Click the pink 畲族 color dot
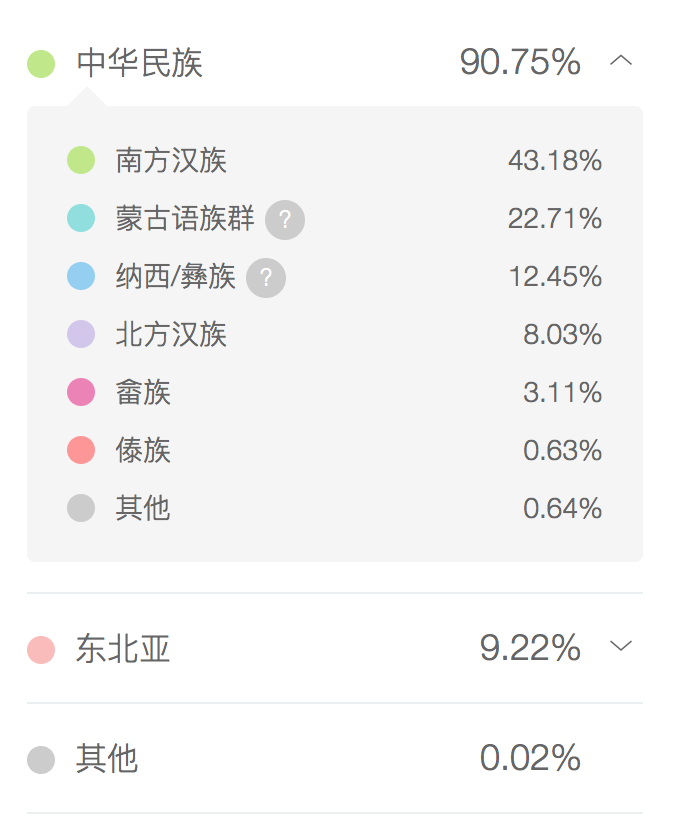The image size is (698, 834). 81,392
